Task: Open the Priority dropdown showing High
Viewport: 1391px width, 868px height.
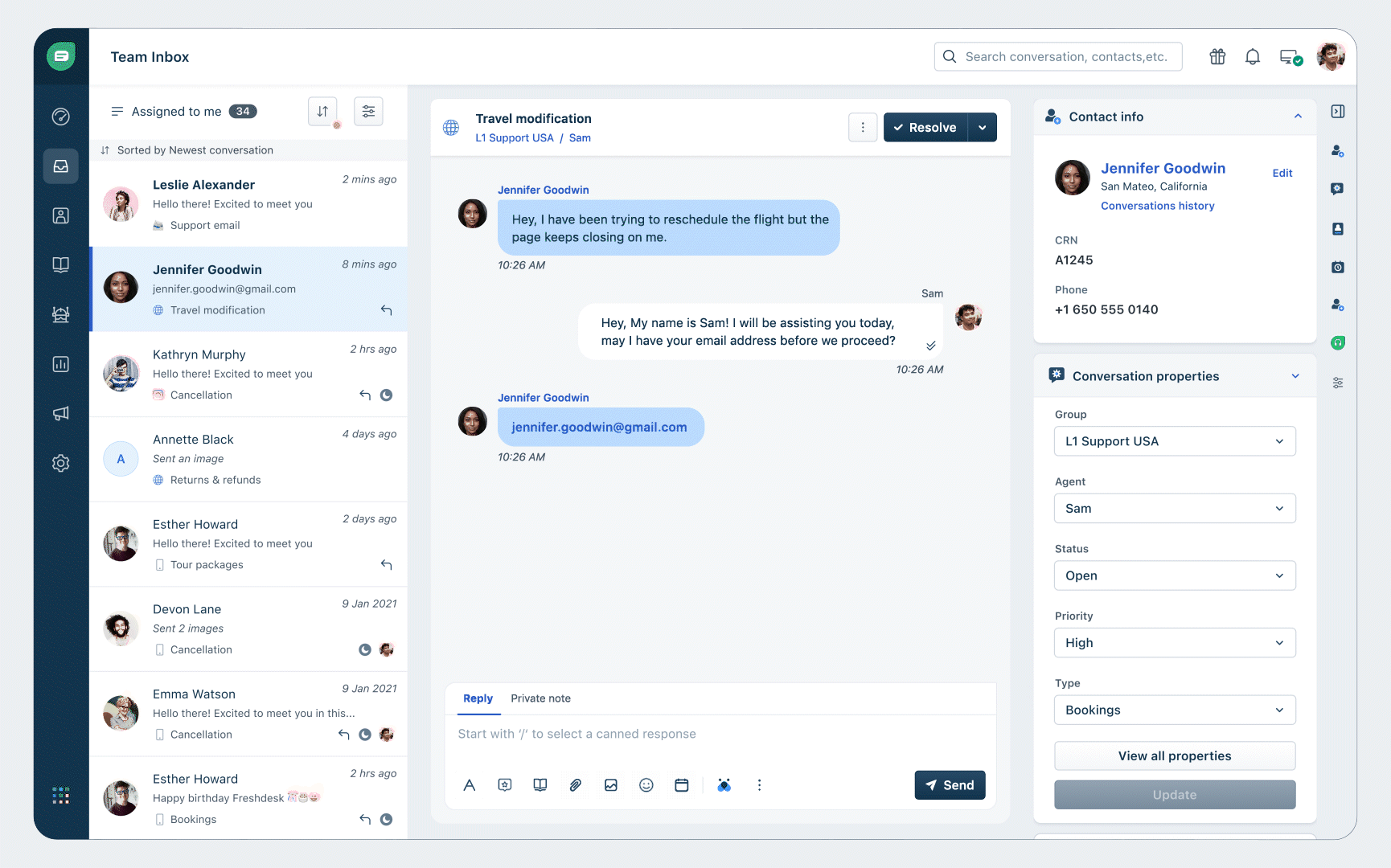Action: [1174, 643]
